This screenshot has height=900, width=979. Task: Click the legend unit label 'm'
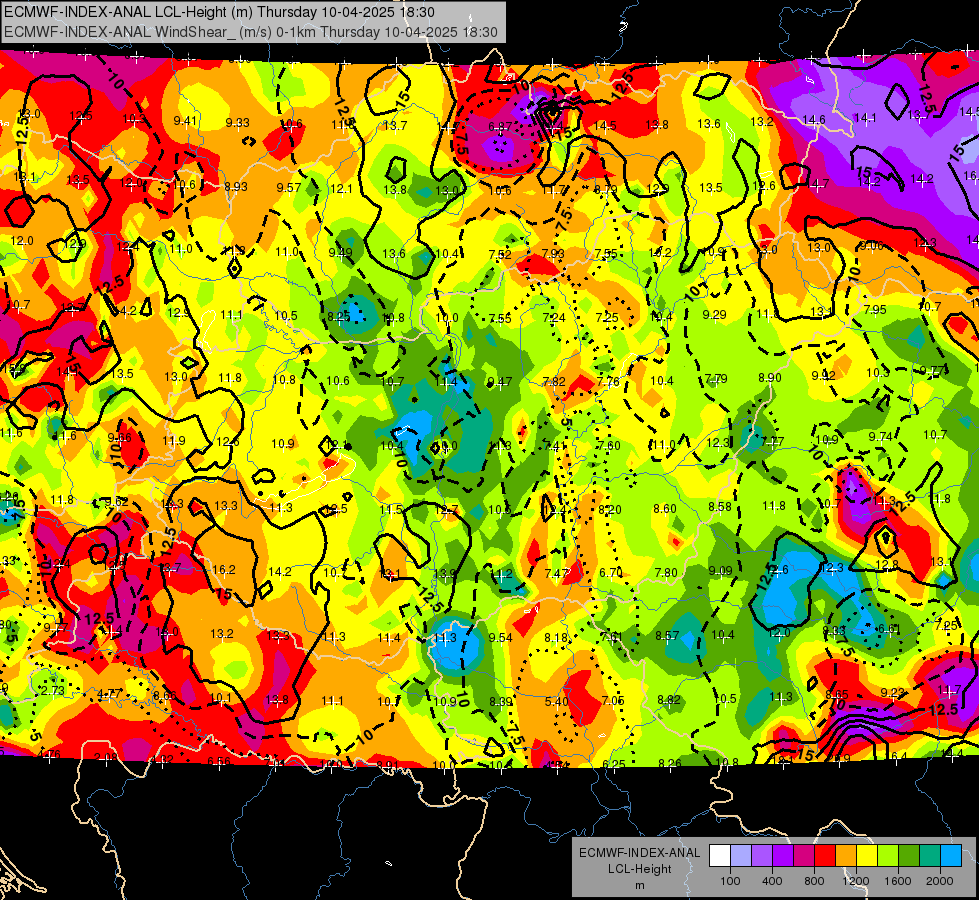[639, 886]
